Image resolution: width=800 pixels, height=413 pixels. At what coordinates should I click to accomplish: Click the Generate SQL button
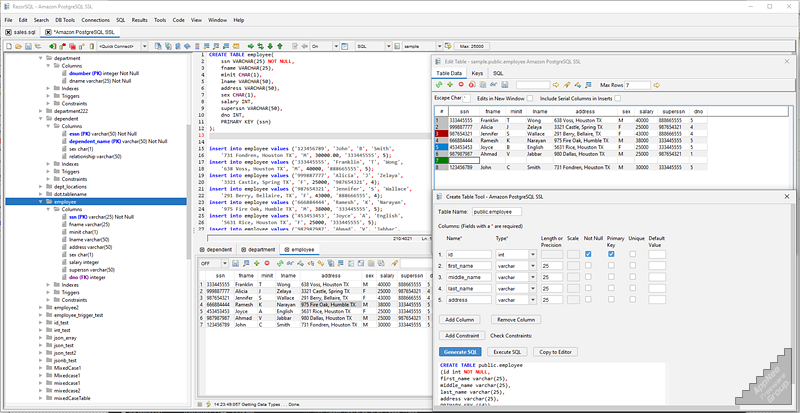pyautogui.click(x=460, y=352)
